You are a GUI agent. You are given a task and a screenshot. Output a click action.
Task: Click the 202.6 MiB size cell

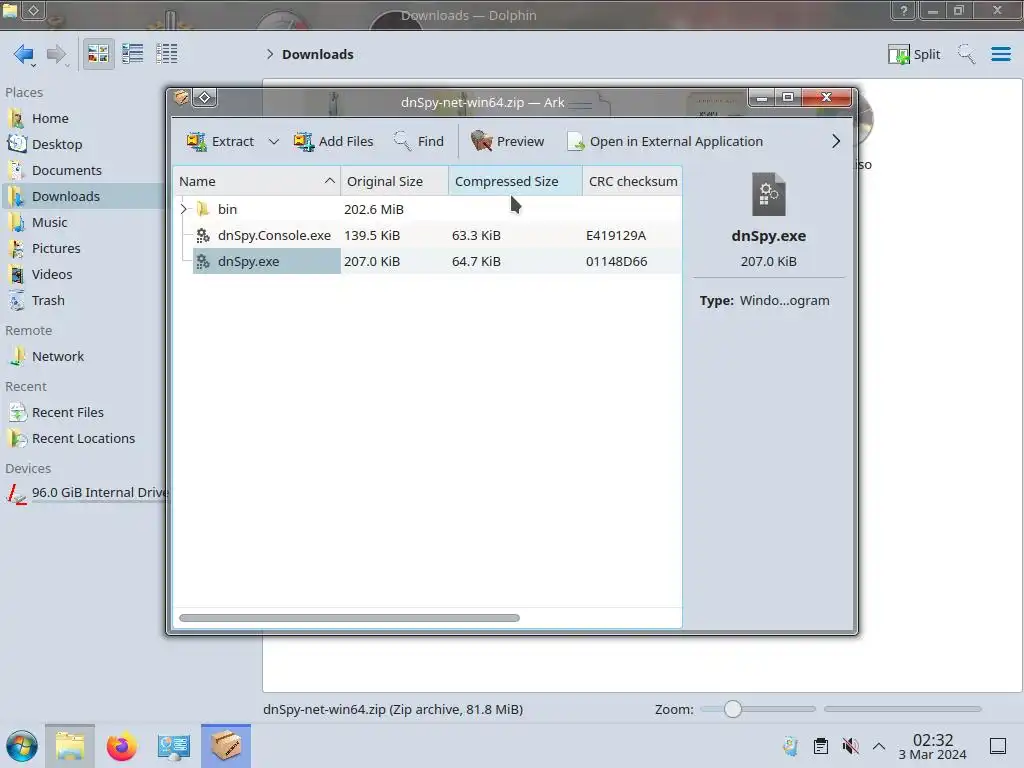coord(374,209)
